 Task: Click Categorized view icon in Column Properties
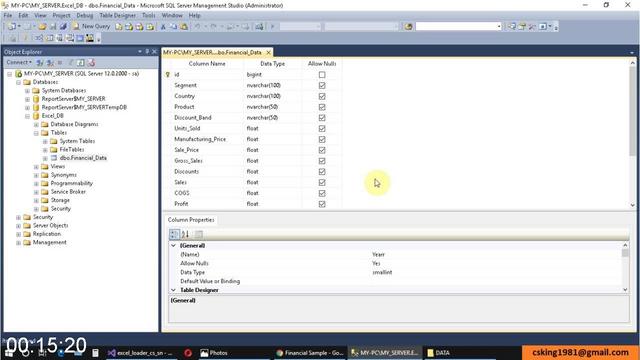[174, 234]
